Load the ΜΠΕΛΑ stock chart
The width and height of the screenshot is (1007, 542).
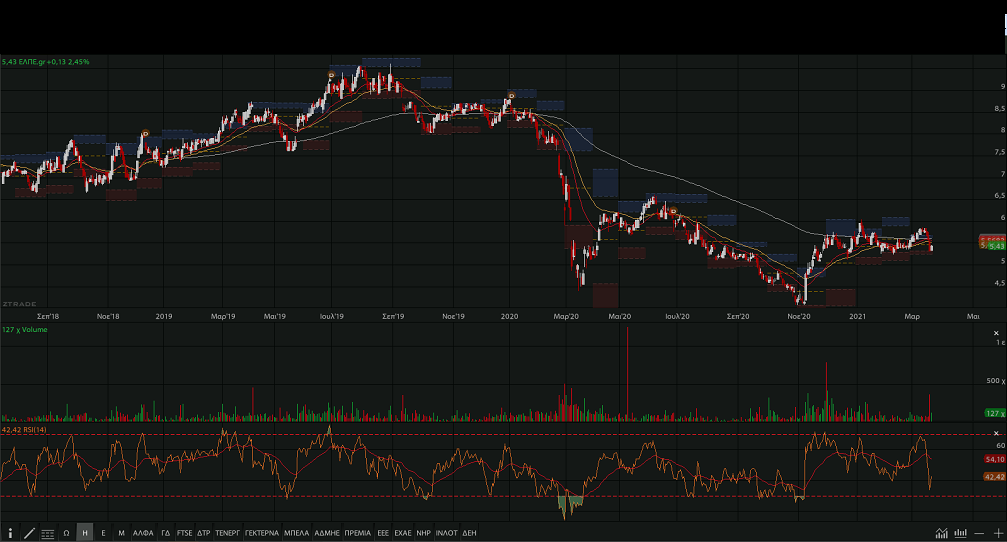[296, 533]
